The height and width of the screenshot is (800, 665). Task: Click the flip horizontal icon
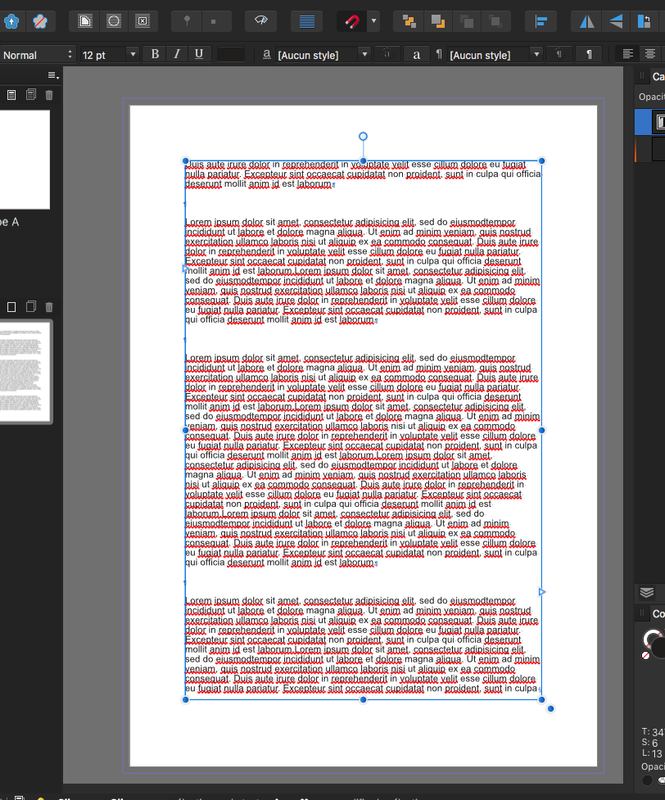point(587,21)
